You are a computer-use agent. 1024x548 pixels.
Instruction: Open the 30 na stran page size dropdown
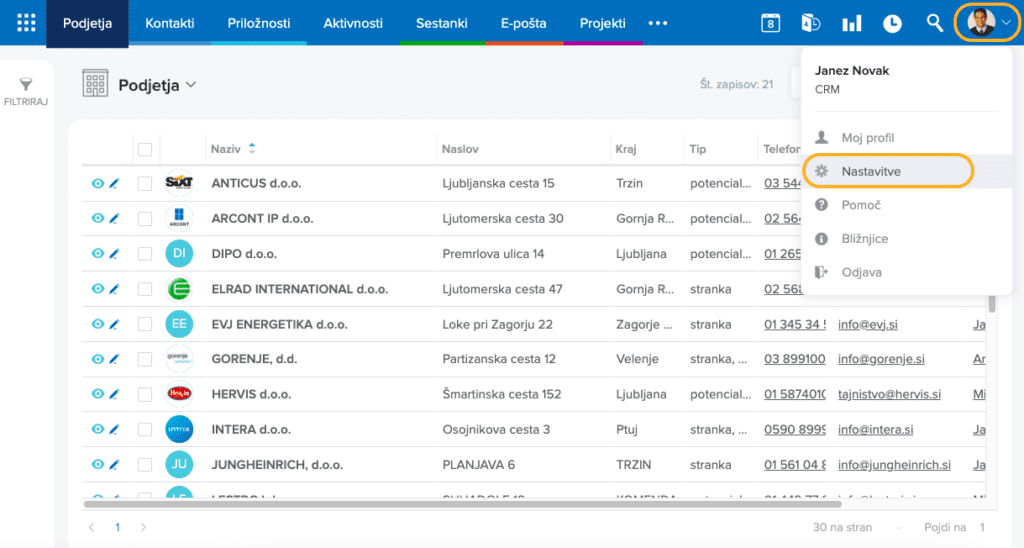(860, 527)
